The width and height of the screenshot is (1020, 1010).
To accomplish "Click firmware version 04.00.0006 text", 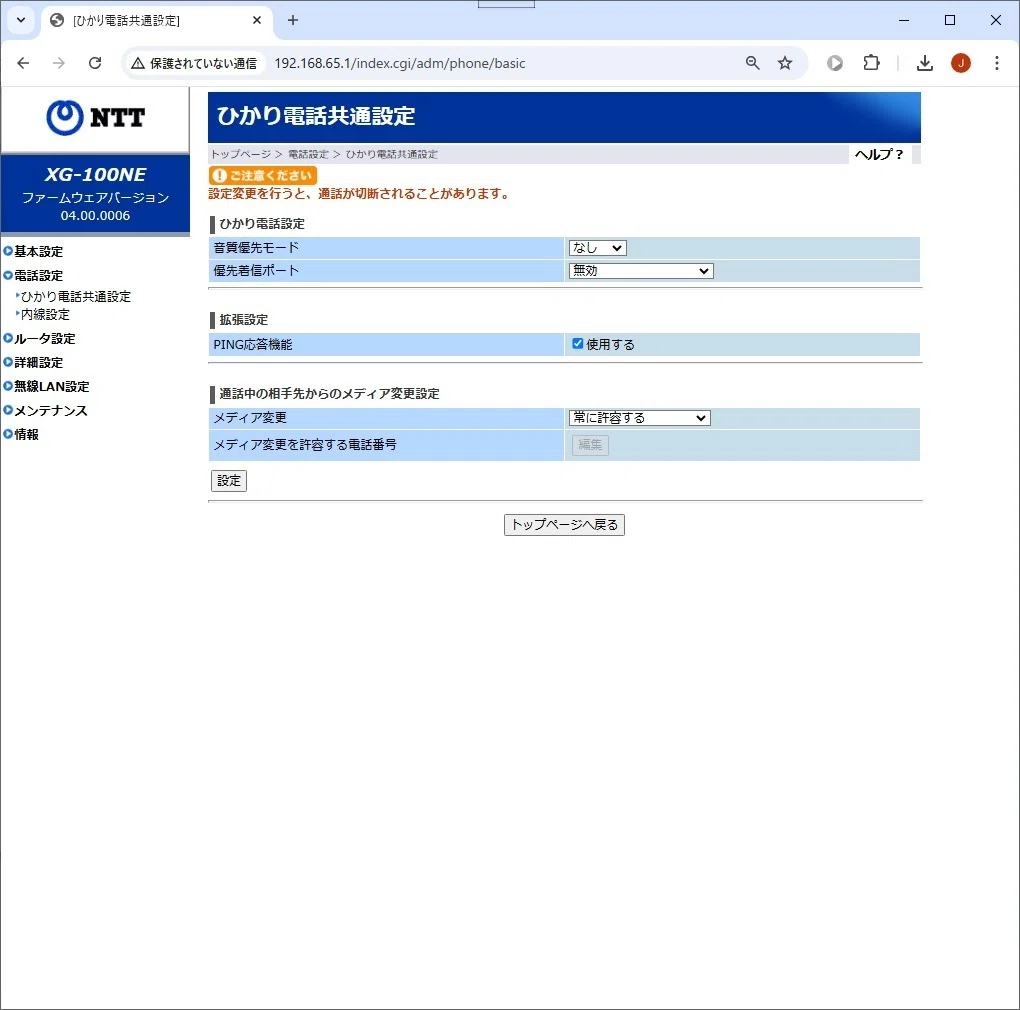I will [96, 215].
